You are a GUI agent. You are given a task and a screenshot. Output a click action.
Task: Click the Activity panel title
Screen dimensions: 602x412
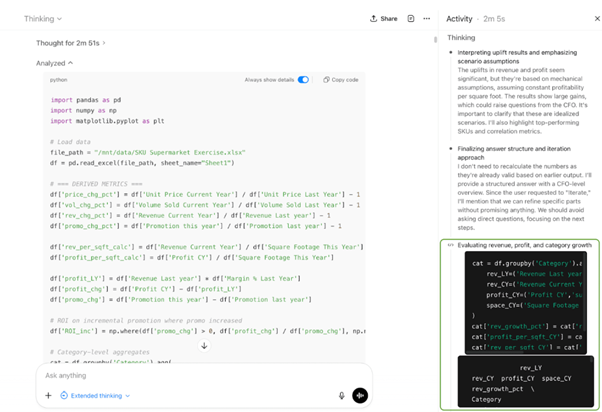click(460, 18)
